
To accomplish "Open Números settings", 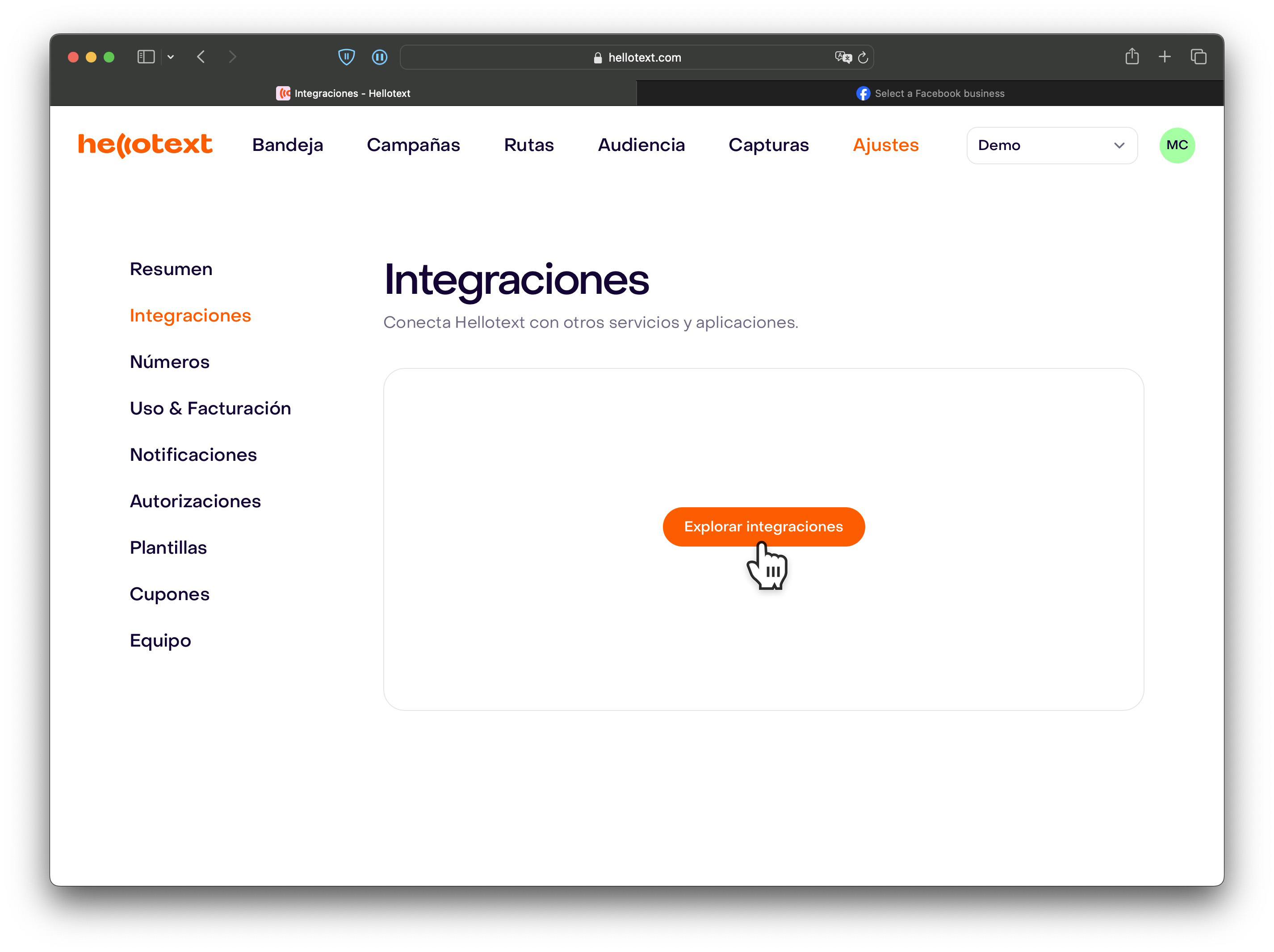I will coord(169,362).
